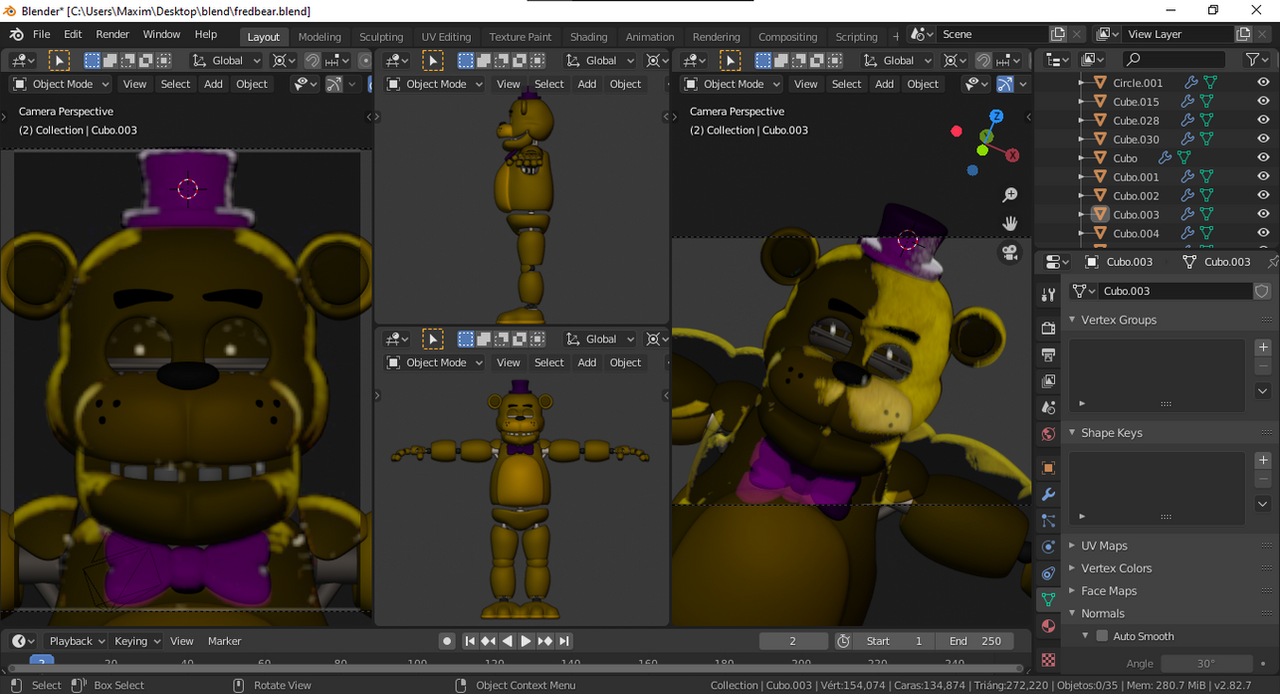Image resolution: width=1280 pixels, height=694 pixels.
Task: Click the pan hand gizmo in right viewport
Action: click(1010, 223)
